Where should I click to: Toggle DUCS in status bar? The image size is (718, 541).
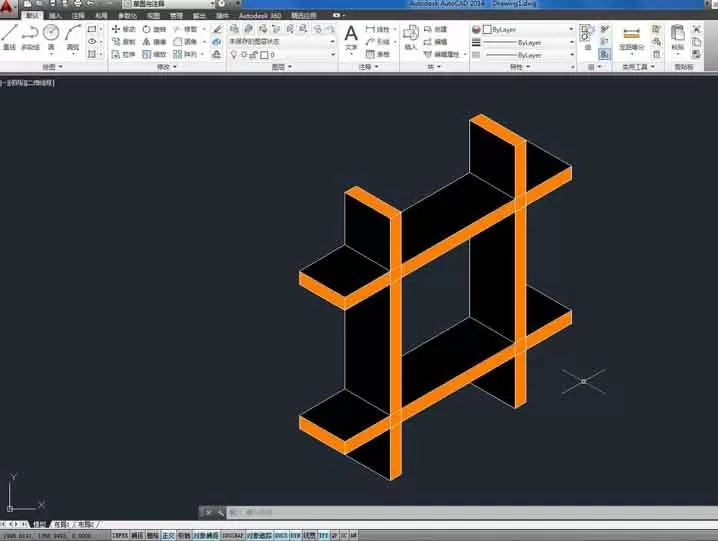pos(281,535)
